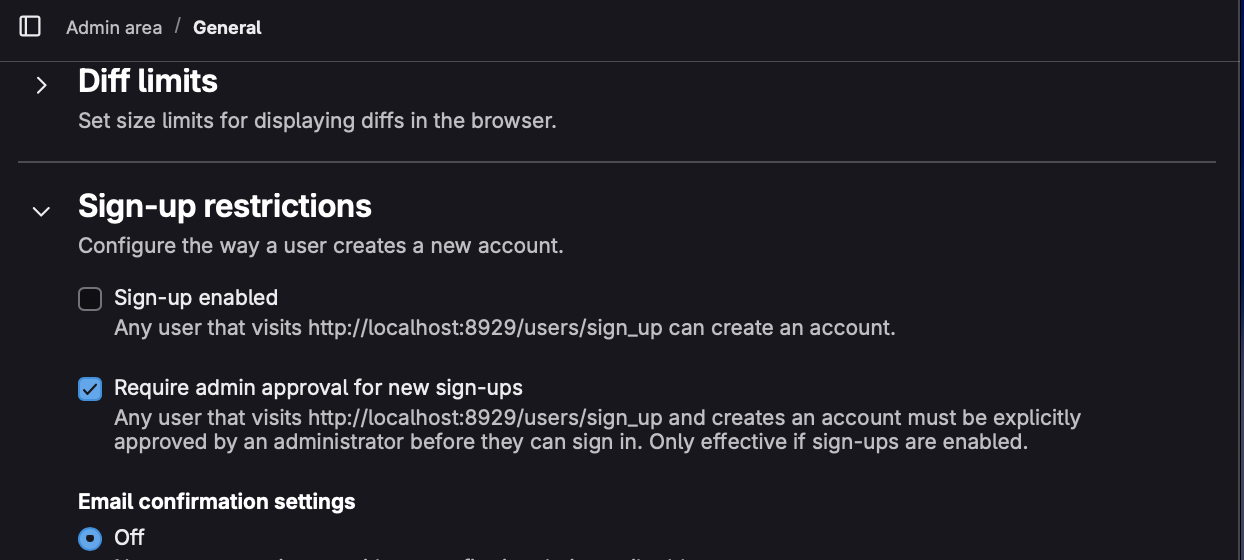Image resolution: width=1244 pixels, height=560 pixels.
Task: Click the Diff limits description text
Action: [x=317, y=122]
